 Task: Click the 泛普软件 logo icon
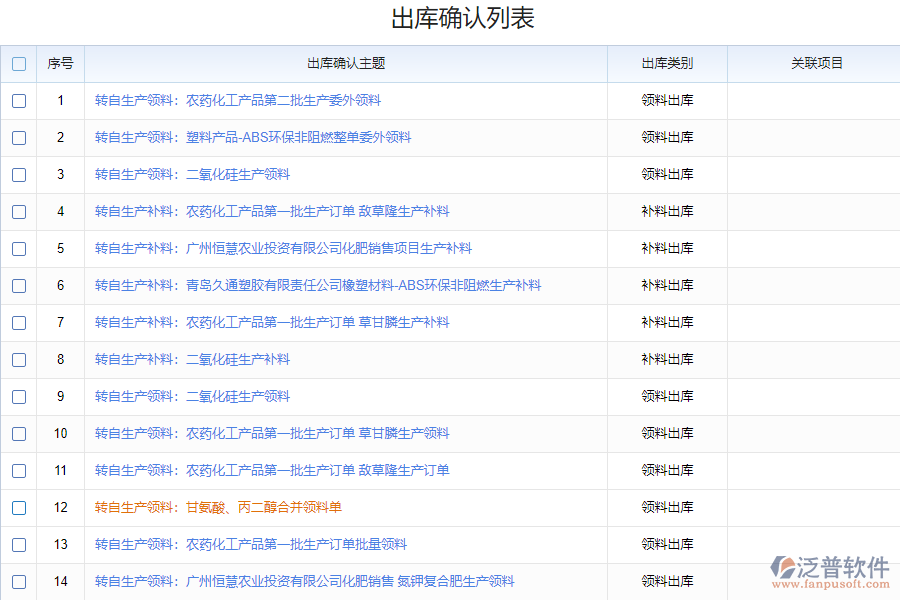pyautogui.click(x=782, y=568)
